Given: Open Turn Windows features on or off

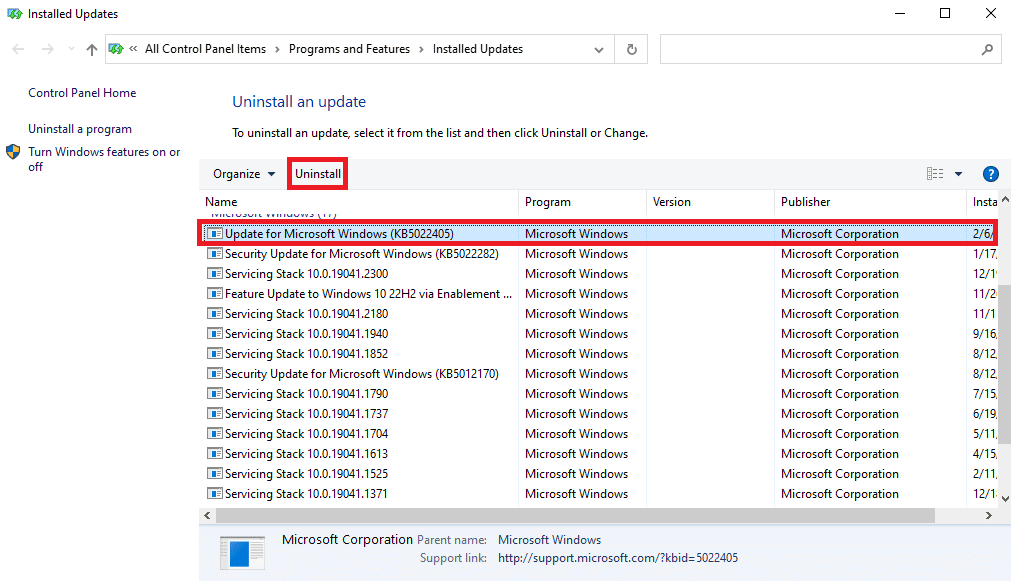Looking at the screenshot, I should pyautogui.click(x=104, y=159).
